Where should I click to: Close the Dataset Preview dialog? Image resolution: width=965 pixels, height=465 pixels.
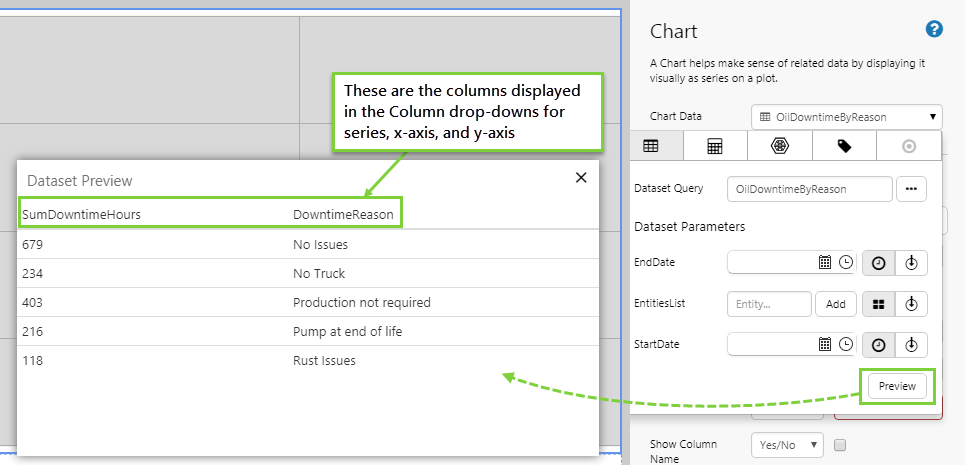(581, 177)
